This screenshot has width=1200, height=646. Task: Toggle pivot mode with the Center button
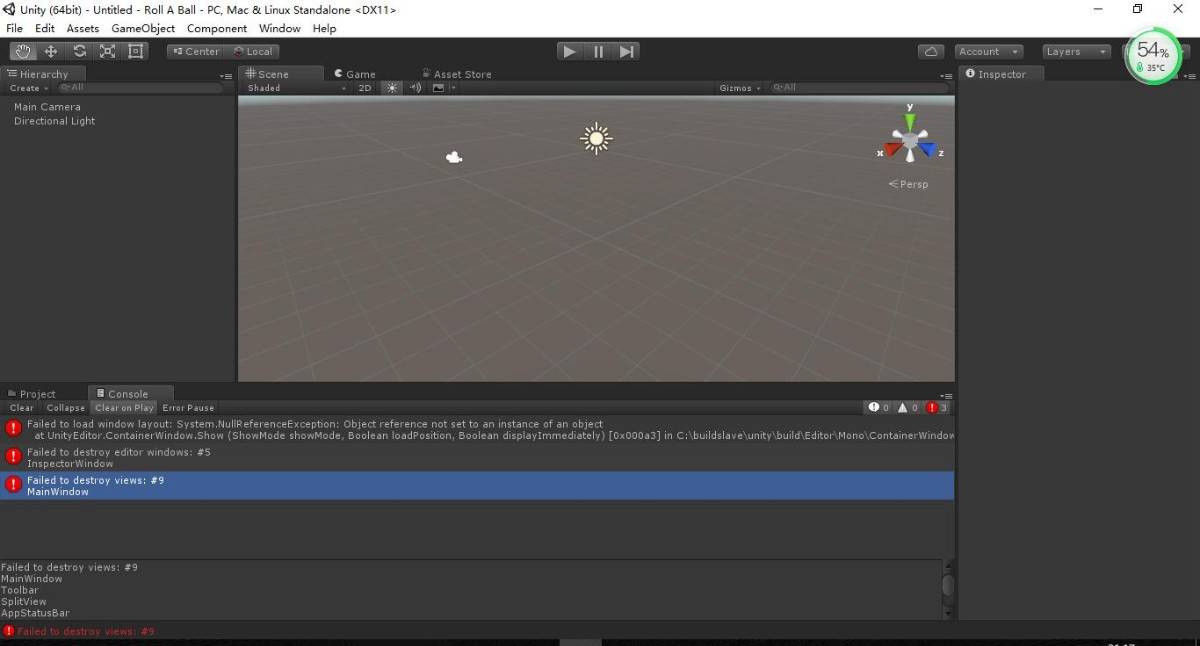click(x=195, y=51)
